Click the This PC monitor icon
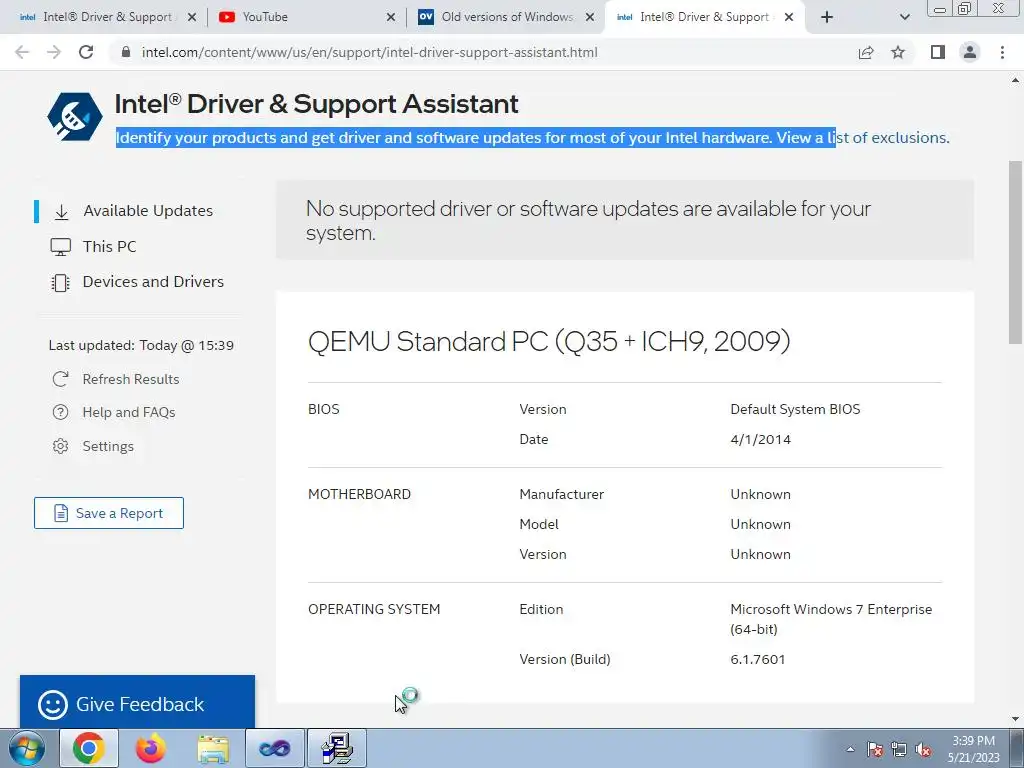This screenshot has width=1024, height=768. click(x=61, y=247)
